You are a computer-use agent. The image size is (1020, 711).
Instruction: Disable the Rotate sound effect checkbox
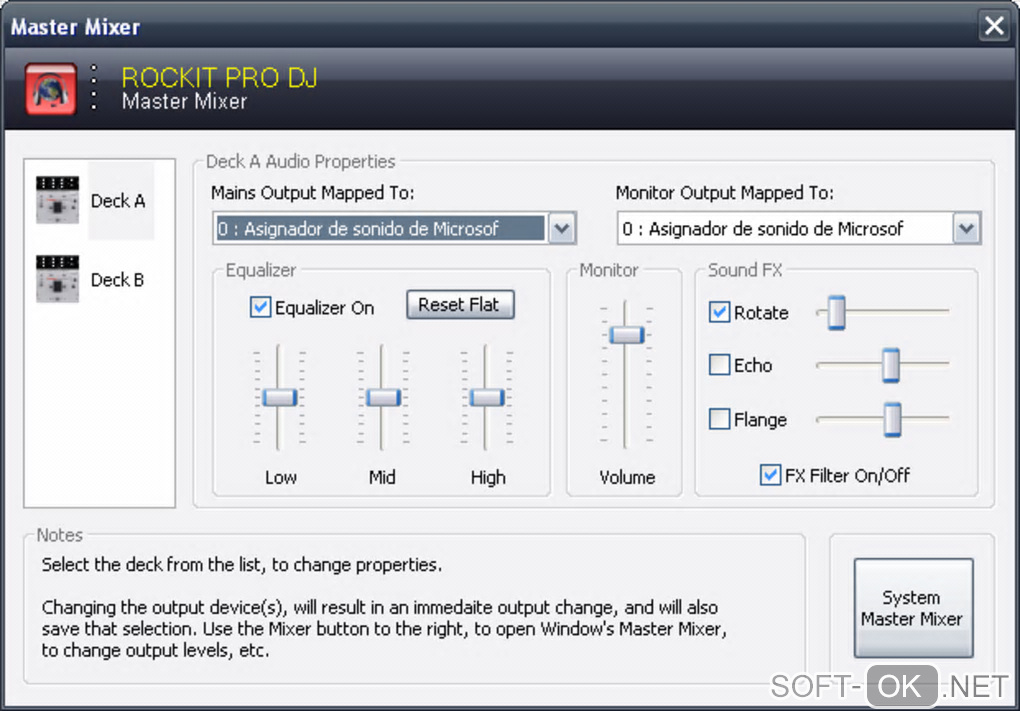pyautogui.click(x=719, y=312)
